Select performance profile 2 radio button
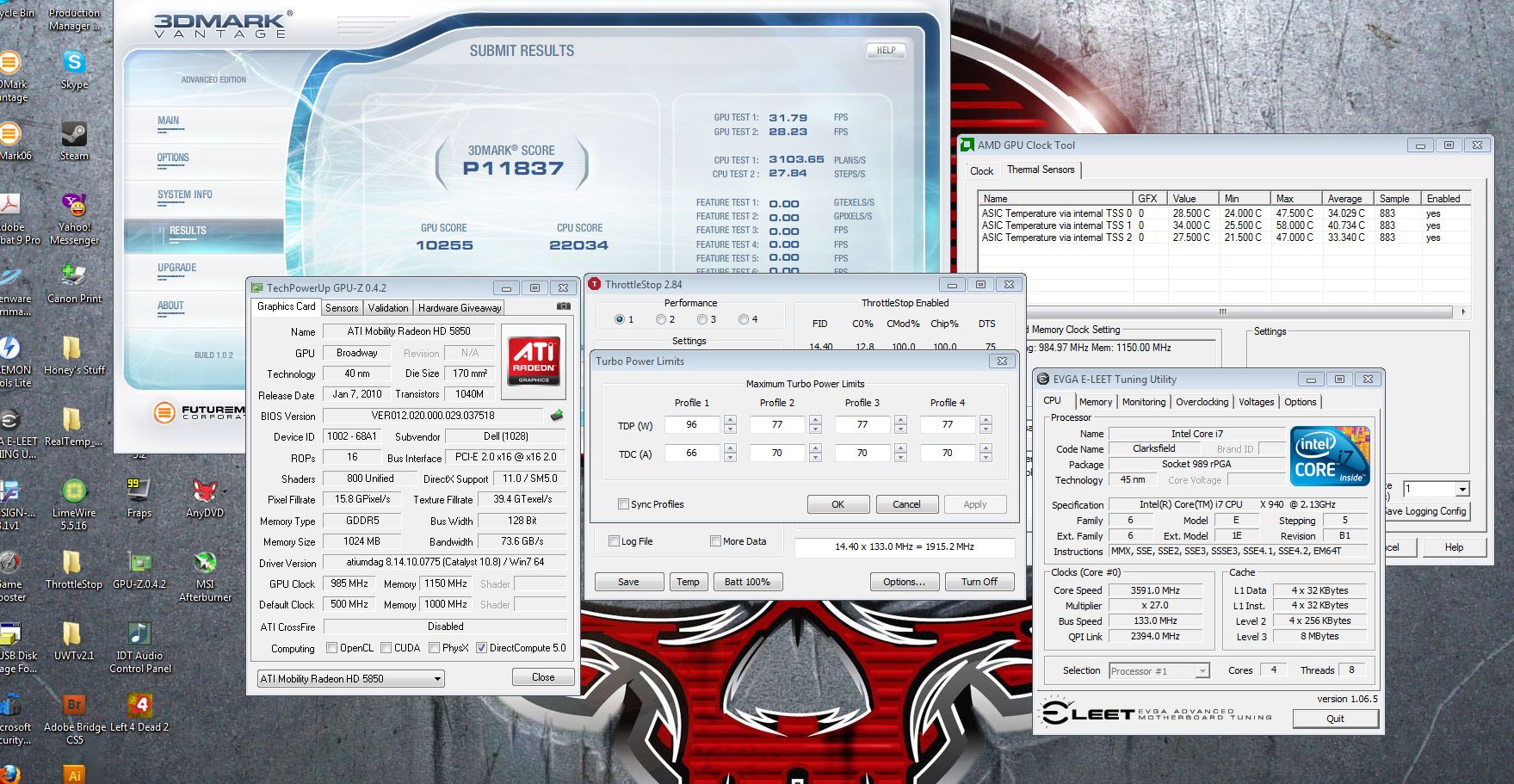 coord(661,319)
